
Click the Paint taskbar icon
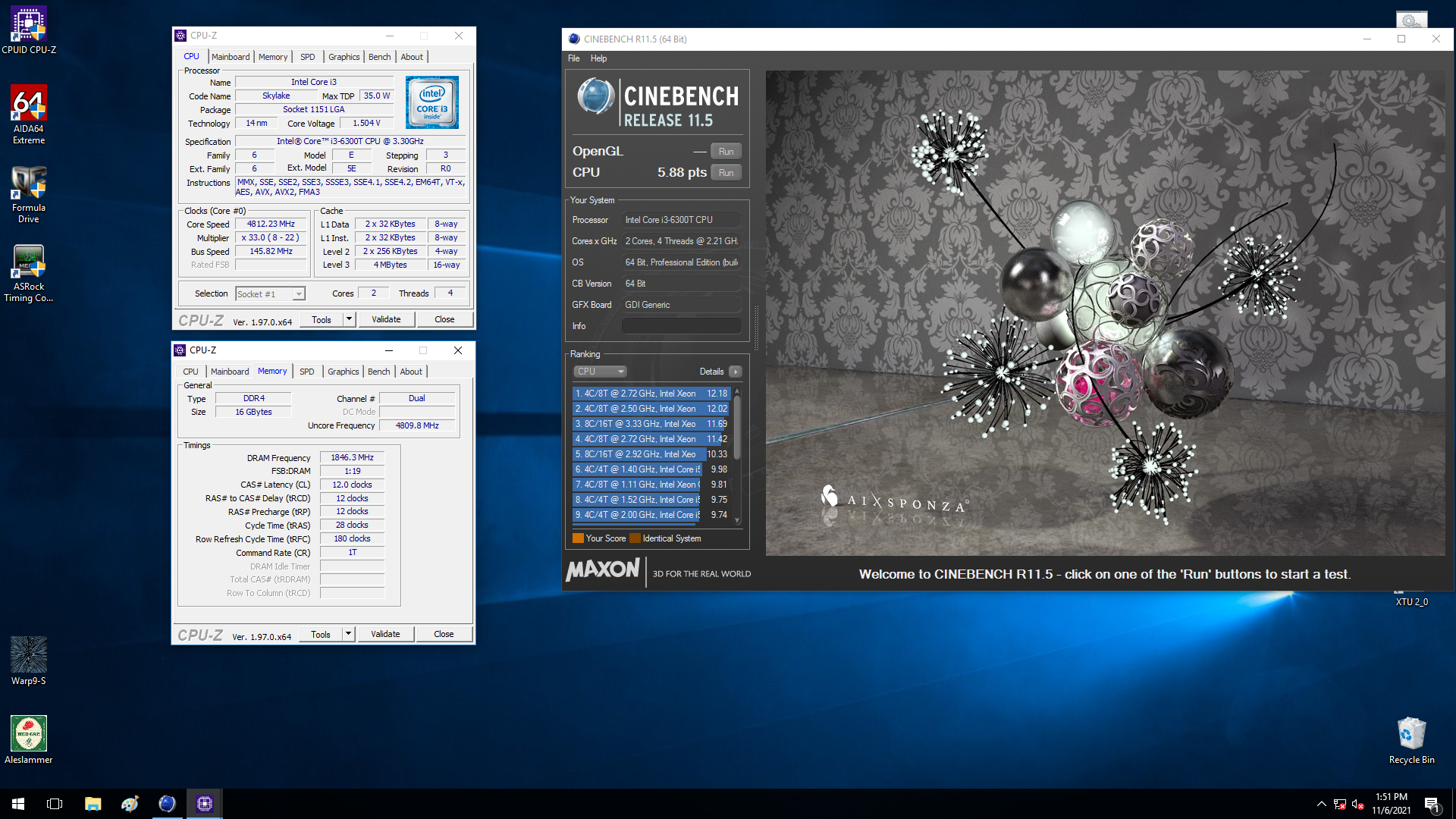tap(130, 804)
